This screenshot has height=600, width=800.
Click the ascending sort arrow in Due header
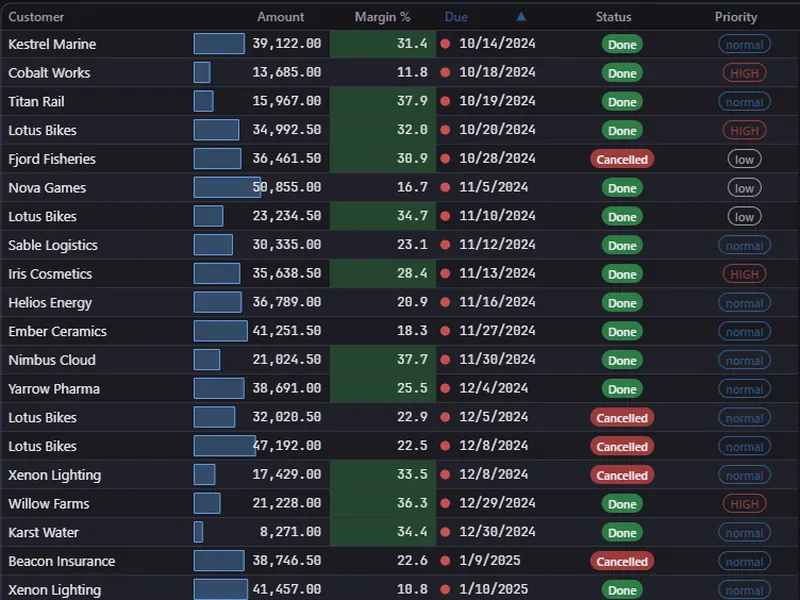[521, 17]
